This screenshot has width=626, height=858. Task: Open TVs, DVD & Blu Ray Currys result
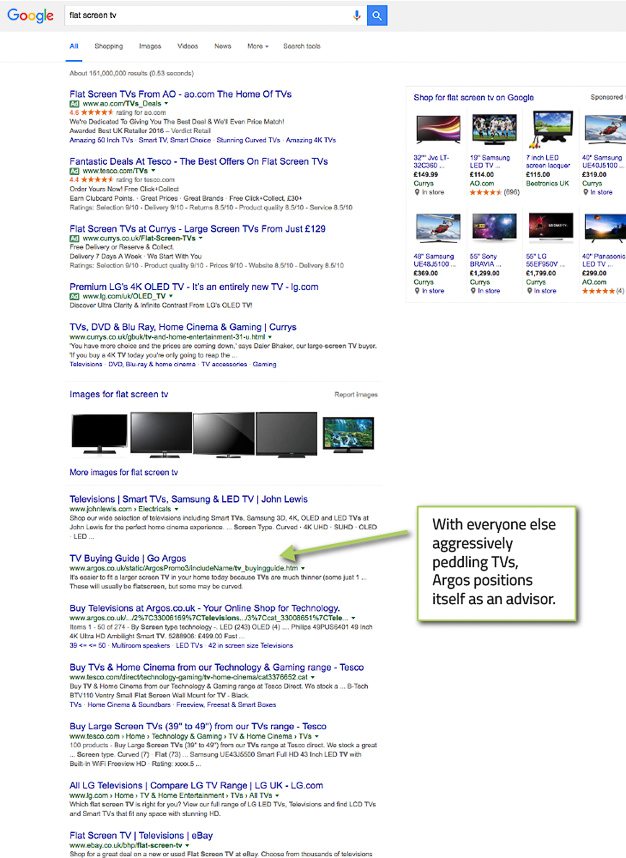coord(183,327)
